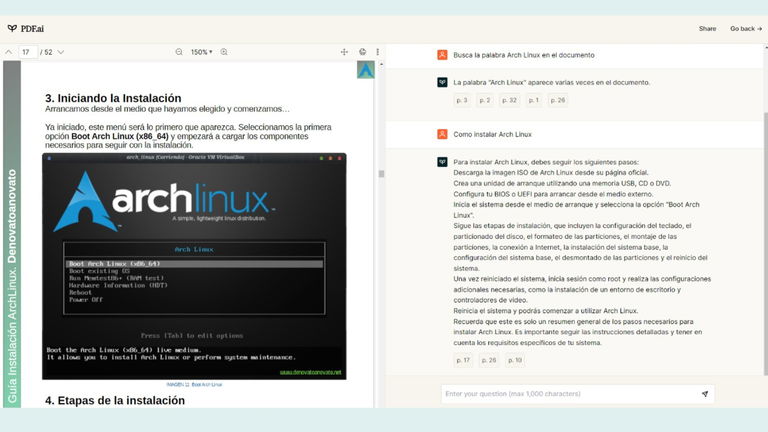Click the Arch logo thumbnail atop the page

click(x=365, y=70)
